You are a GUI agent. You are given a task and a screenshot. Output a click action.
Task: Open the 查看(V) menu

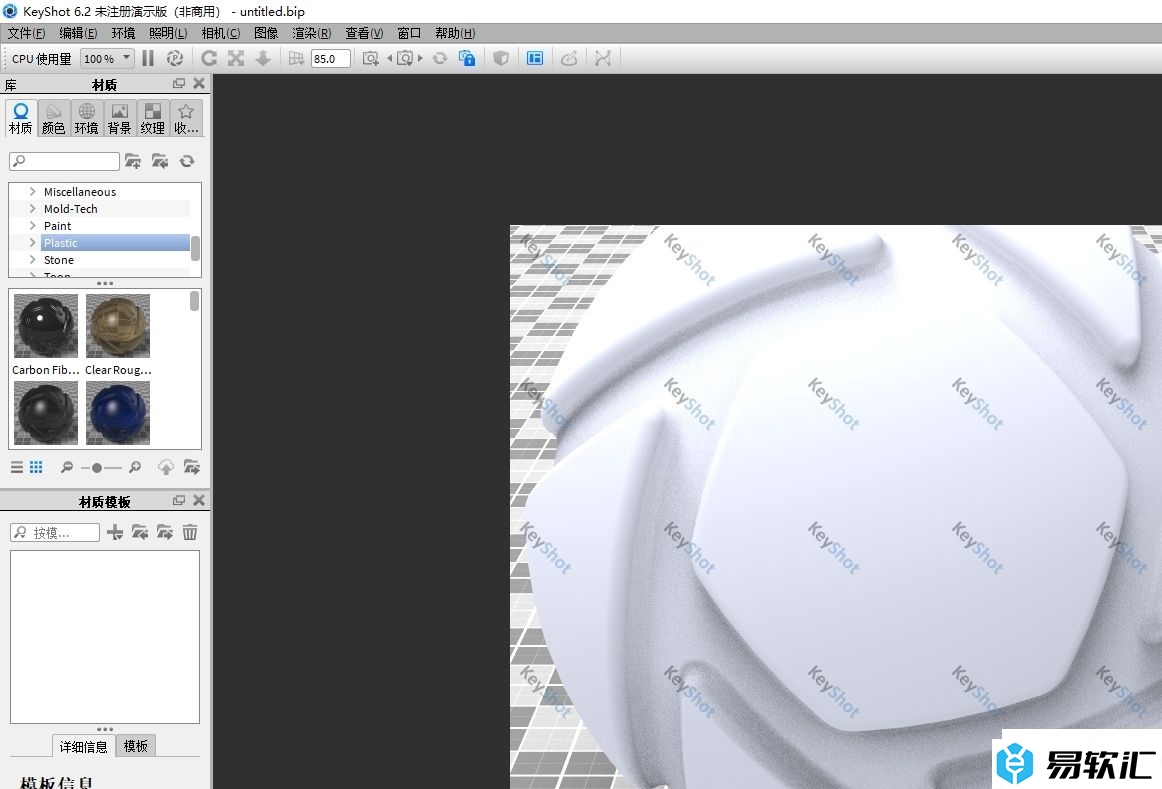(364, 33)
